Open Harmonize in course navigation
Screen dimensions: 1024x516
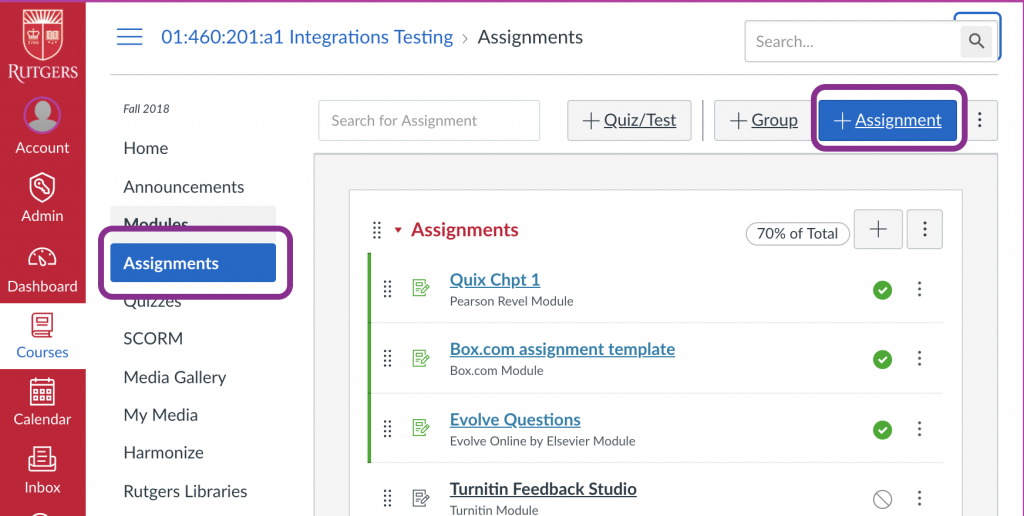[163, 452]
